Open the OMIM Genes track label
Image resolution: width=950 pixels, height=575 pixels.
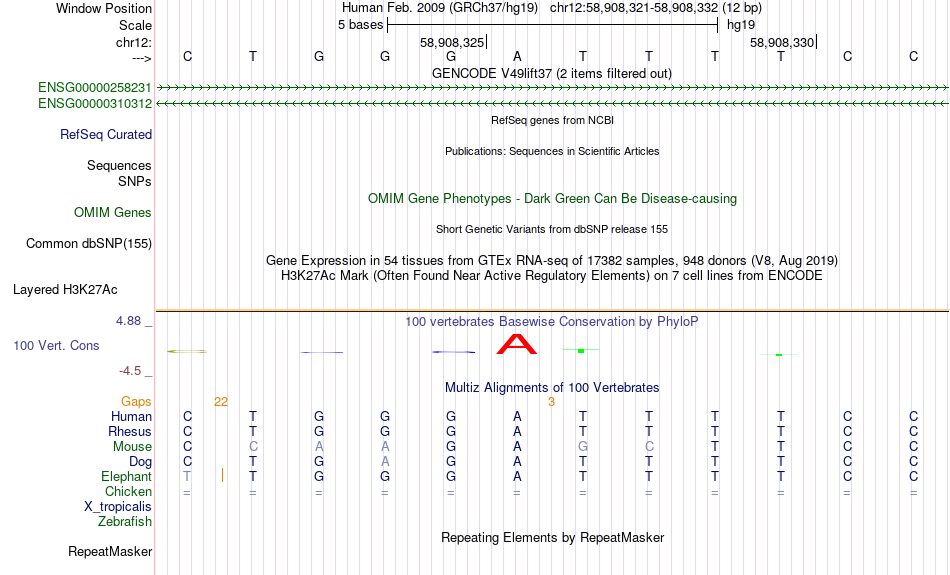[112, 213]
